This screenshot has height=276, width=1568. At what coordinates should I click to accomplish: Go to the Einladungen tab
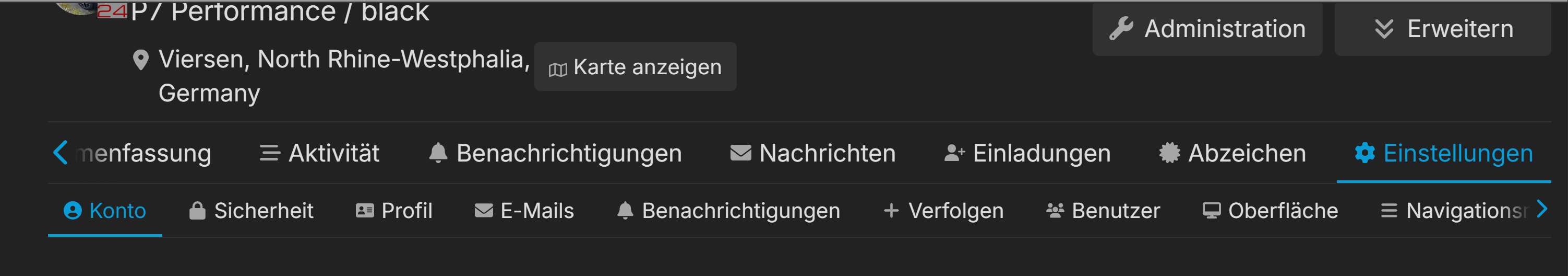(x=1027, y=153)
